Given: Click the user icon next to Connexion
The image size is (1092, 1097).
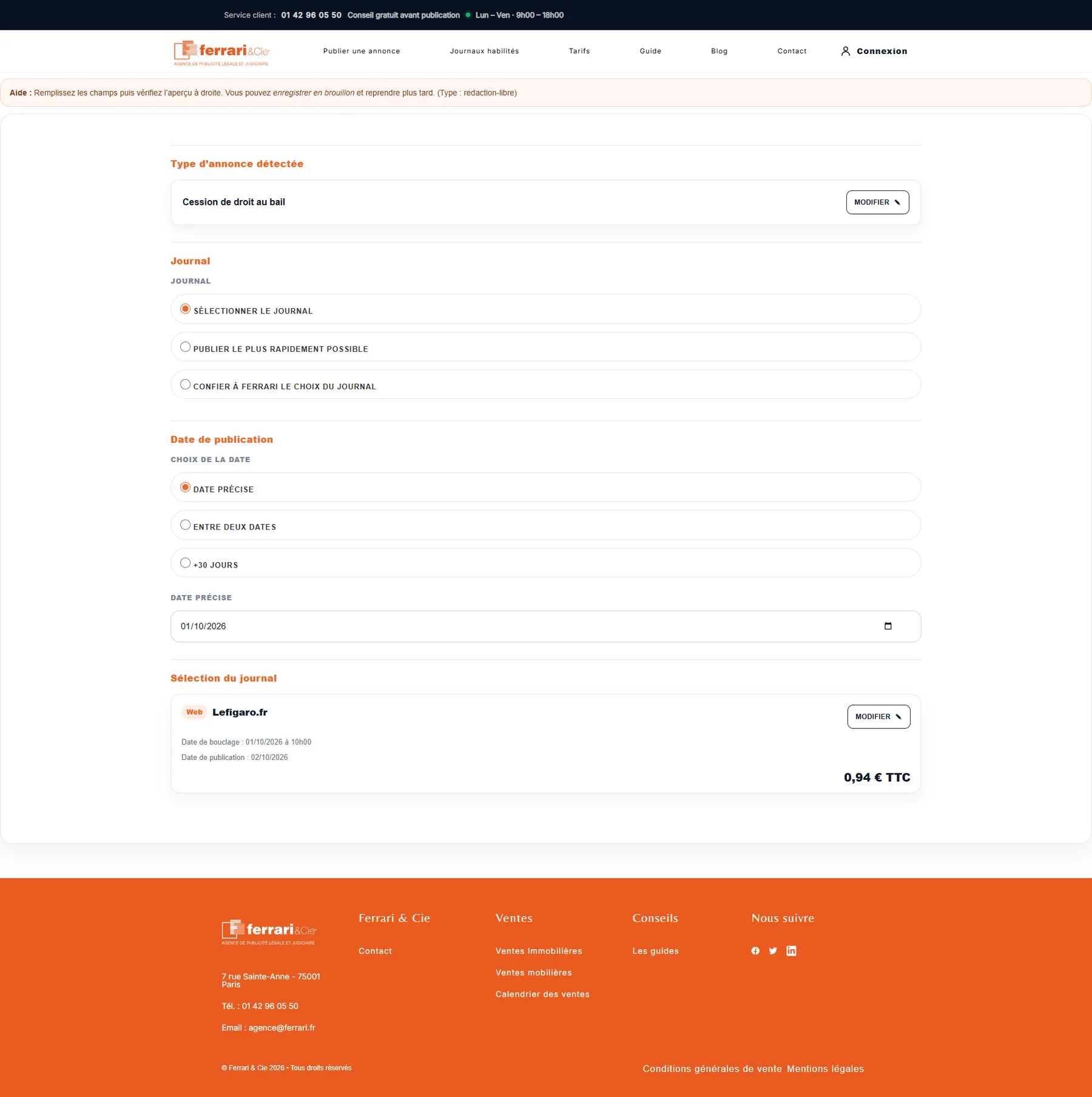Looking at the screenshot, I should tap(845, 51).
